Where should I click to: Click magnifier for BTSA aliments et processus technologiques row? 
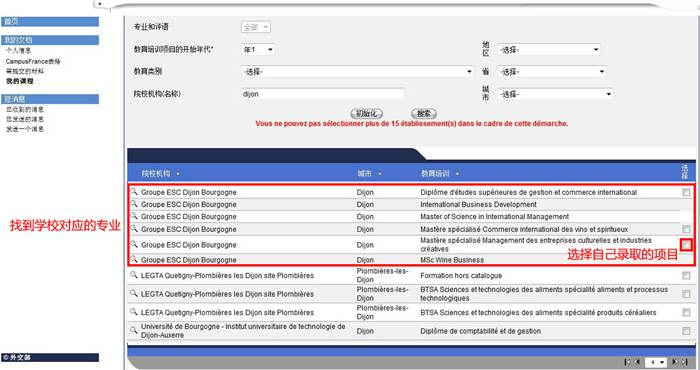[134, 293]
